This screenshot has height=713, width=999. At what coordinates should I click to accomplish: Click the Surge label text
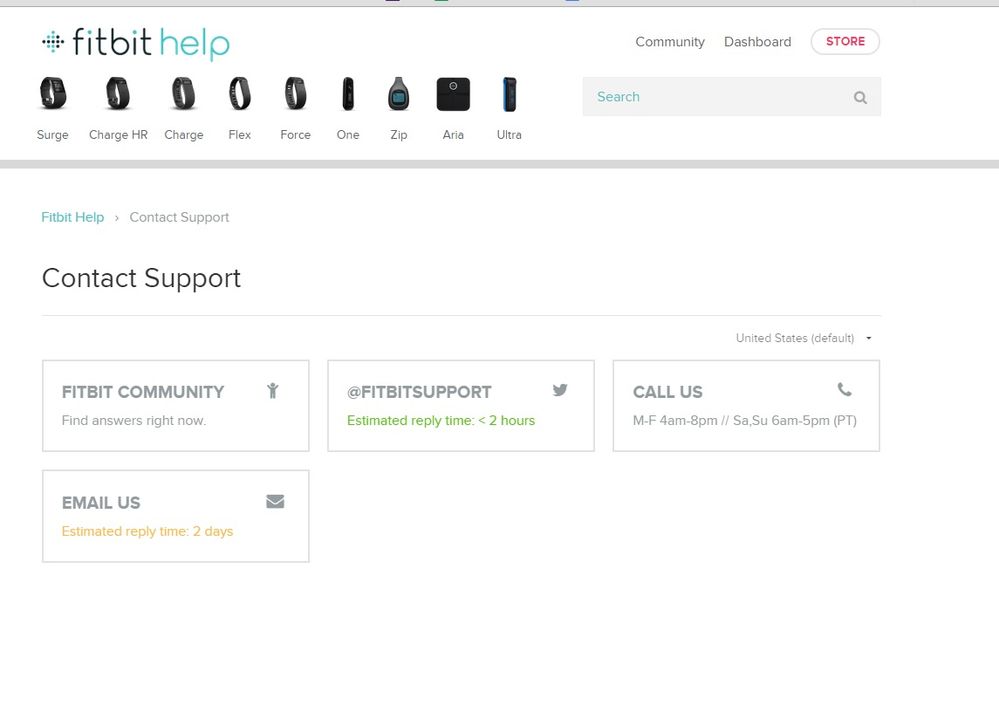53,135
